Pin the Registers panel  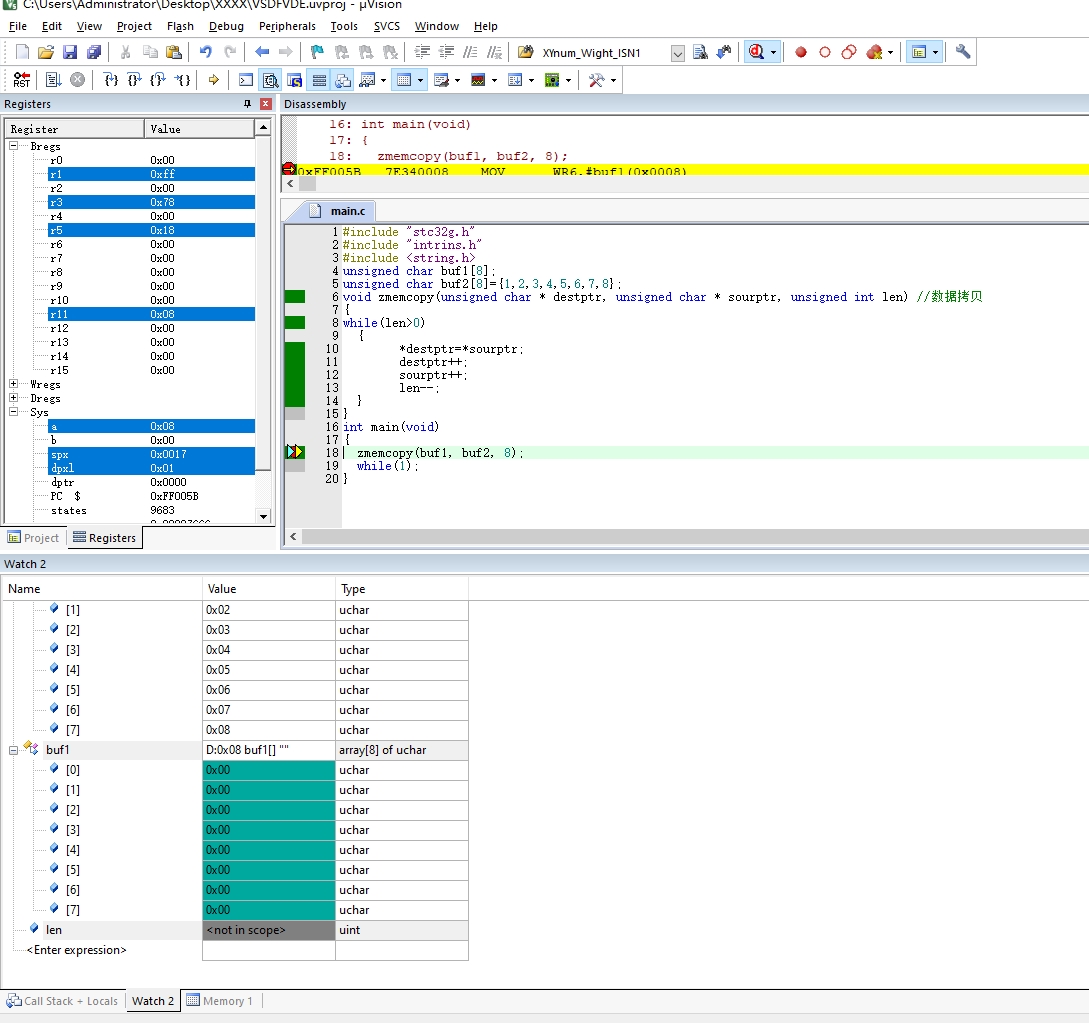click(x=247, y=103)
